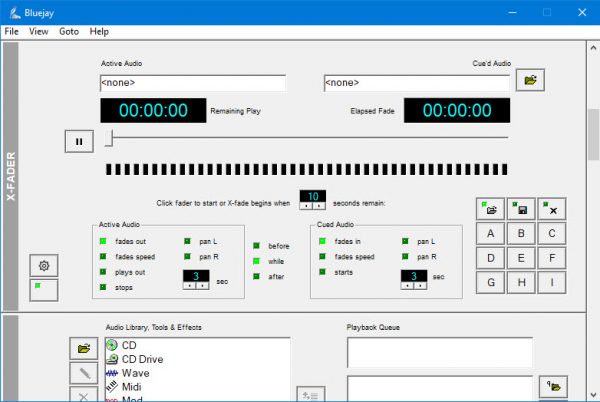Open the Help menu
Screen dimensions: 600x402
point(99,31)
